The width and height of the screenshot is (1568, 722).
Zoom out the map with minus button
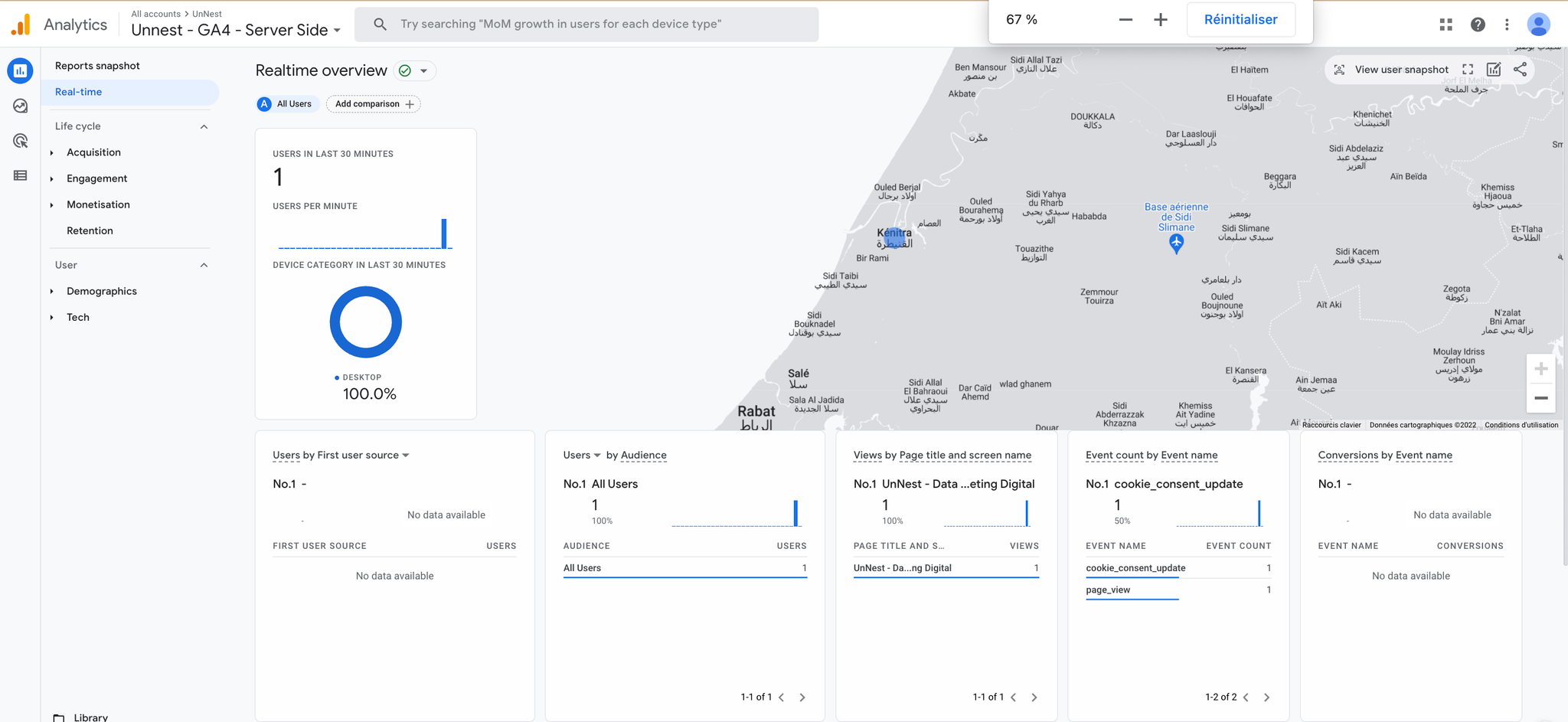(1540, 398)
